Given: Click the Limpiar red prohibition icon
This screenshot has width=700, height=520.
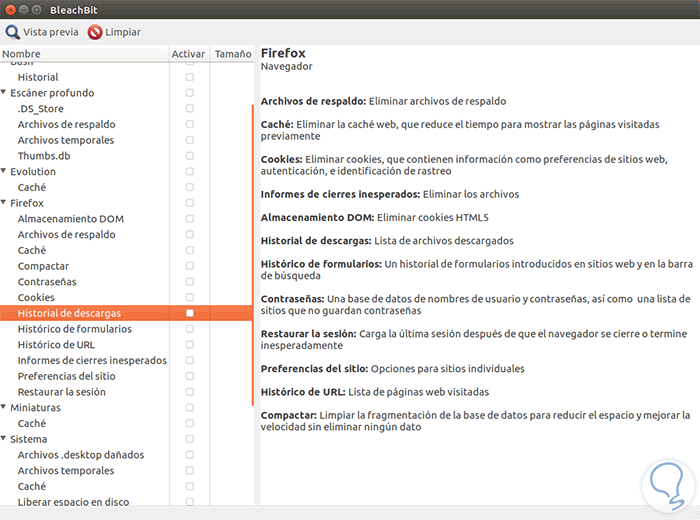Looking at the screenshot, I should tap(95, 32).
